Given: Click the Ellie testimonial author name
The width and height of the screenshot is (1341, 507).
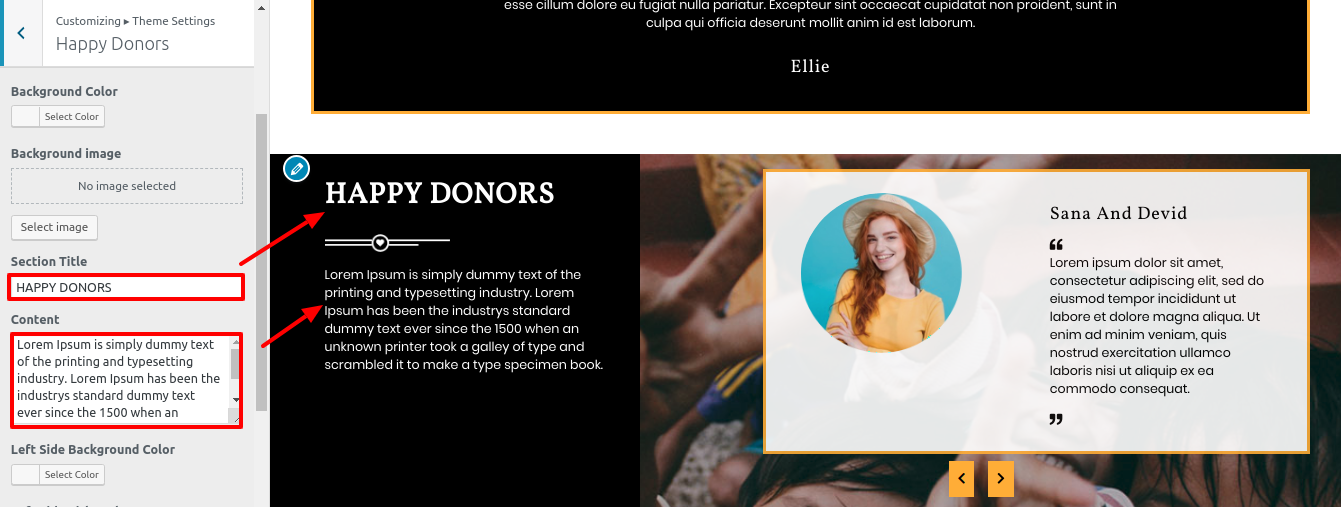Looking at the screenshot, I should click(x=810, y=67).
